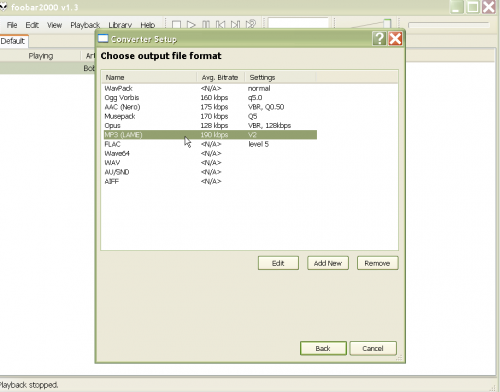500x392 pixels.
Task: Click the 'VBR, Q0.50' settings value
Action: (x=266, y=107)
